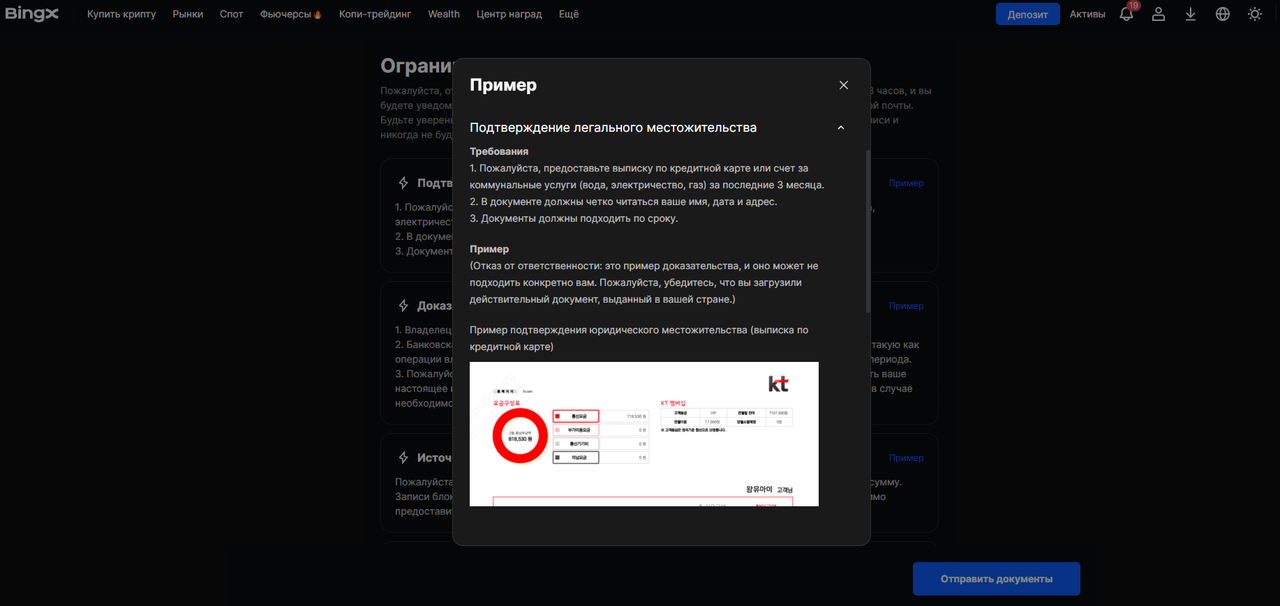
Task: Go to Рынки page
Action: pyautogui.click(x=187, y=14)
